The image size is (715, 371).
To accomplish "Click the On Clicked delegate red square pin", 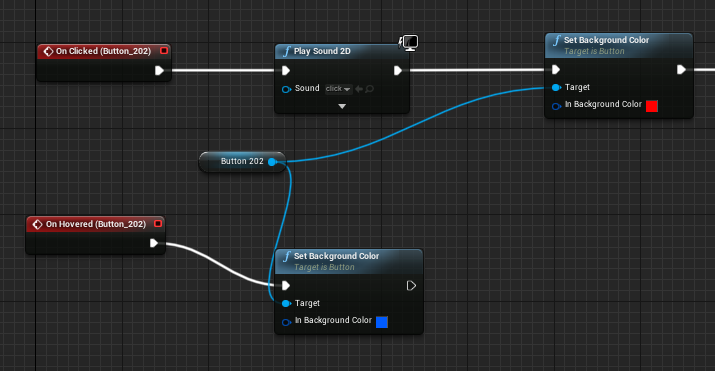I will (x=164, y=51).
